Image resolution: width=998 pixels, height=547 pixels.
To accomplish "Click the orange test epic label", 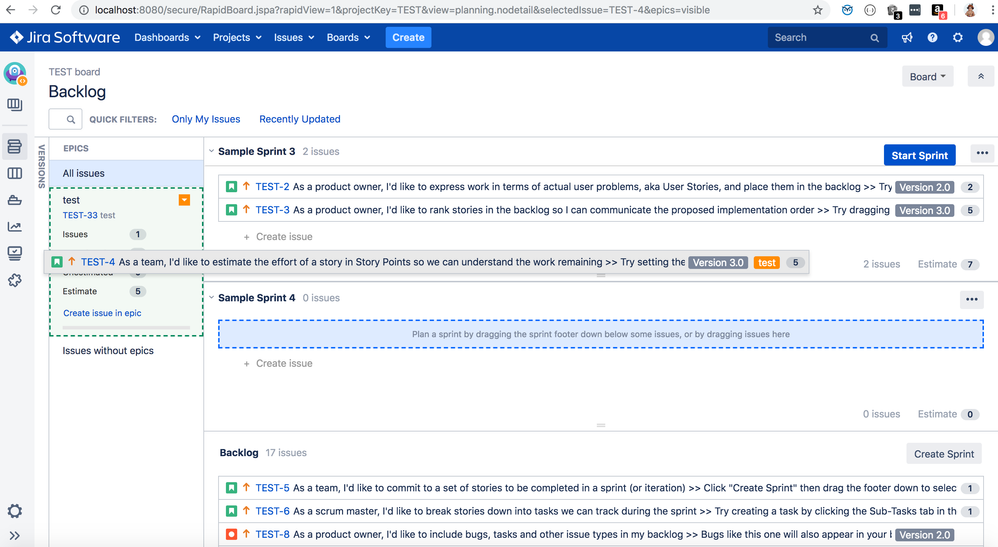I will click(766, 262).
